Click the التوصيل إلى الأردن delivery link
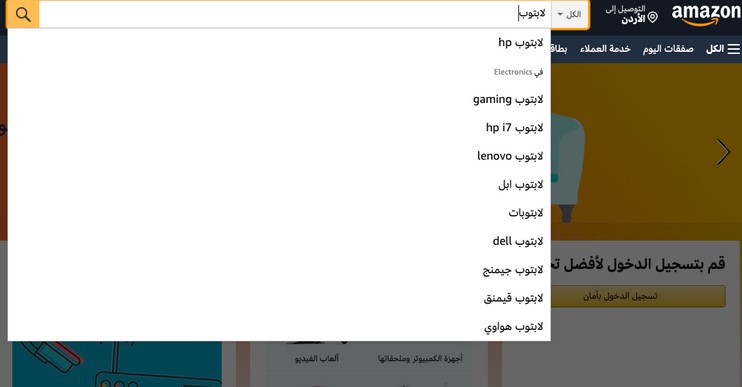 tap(631, 15)
